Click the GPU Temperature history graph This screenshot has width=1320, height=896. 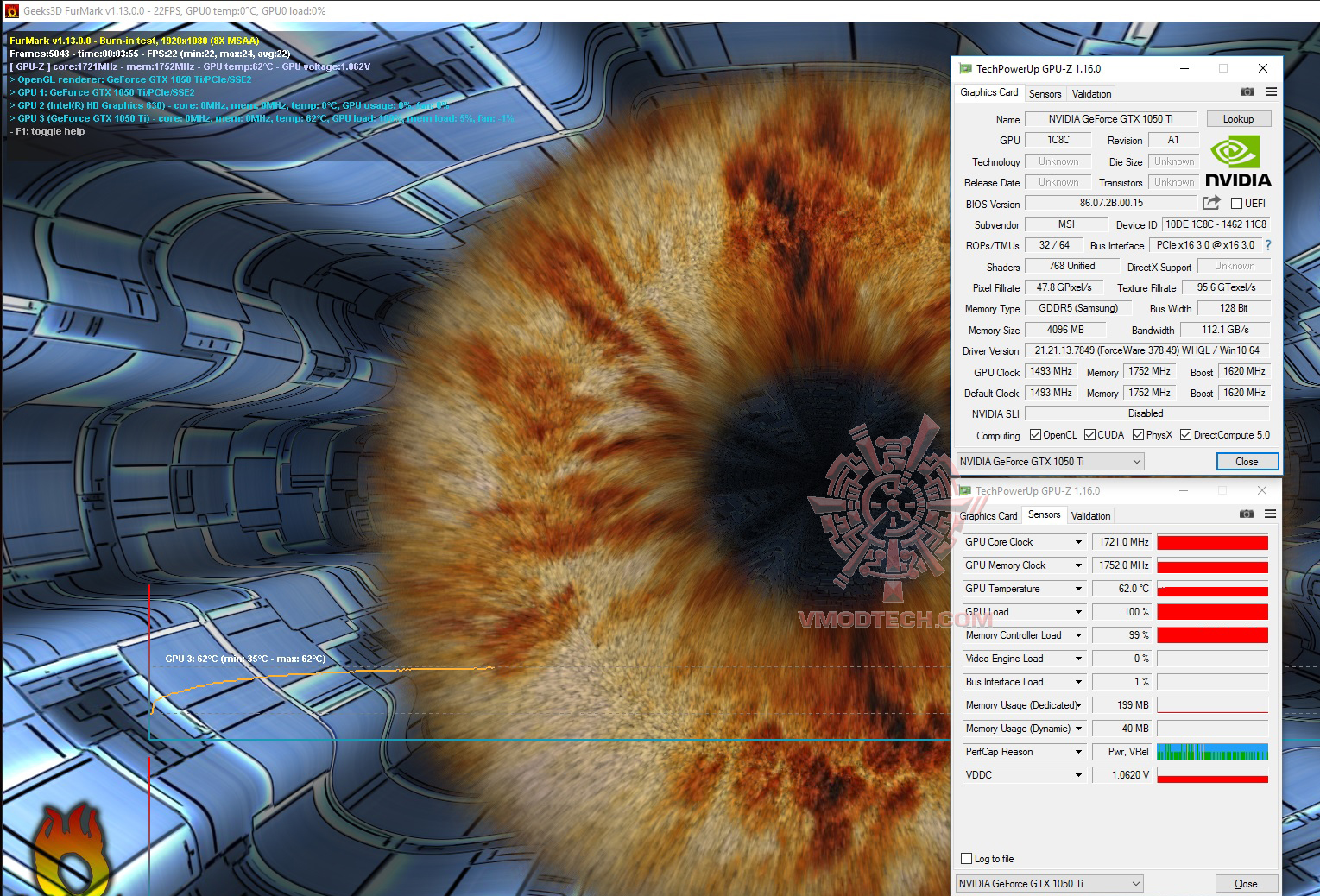pos(1213,589)
